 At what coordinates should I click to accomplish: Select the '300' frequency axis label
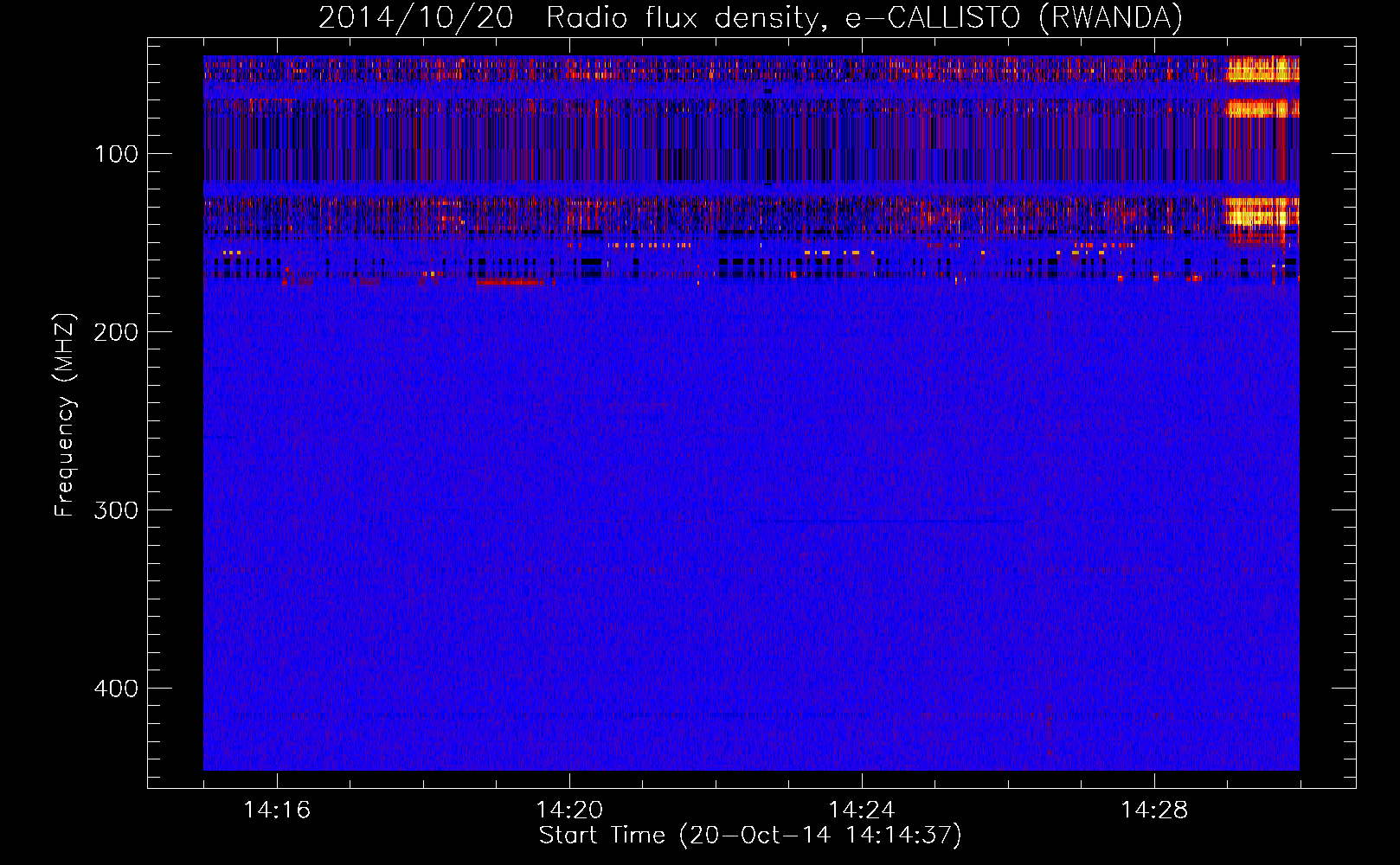pyautogui.click(x=116, y=511)
